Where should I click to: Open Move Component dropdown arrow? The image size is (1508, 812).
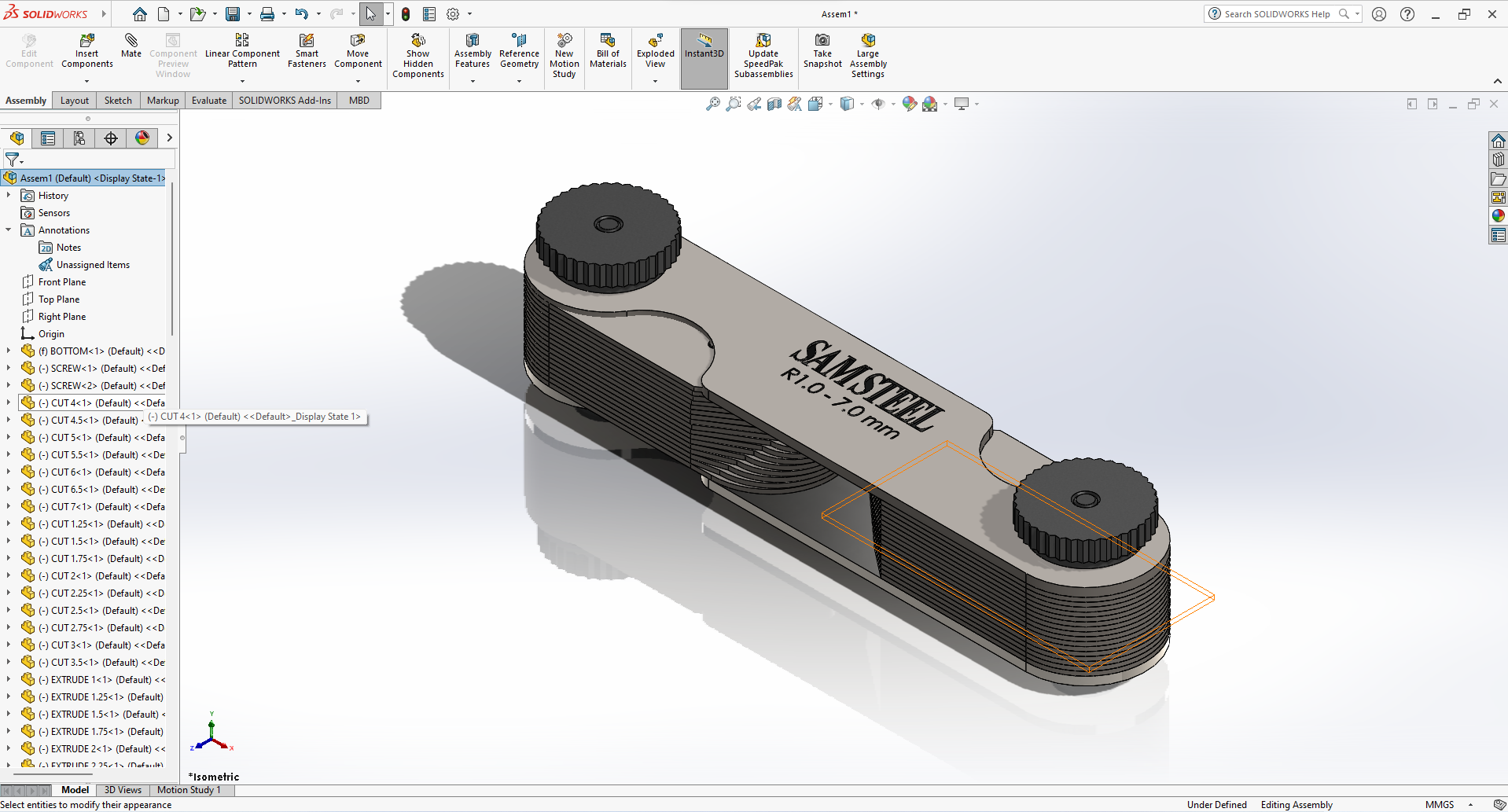click(358, 81)
